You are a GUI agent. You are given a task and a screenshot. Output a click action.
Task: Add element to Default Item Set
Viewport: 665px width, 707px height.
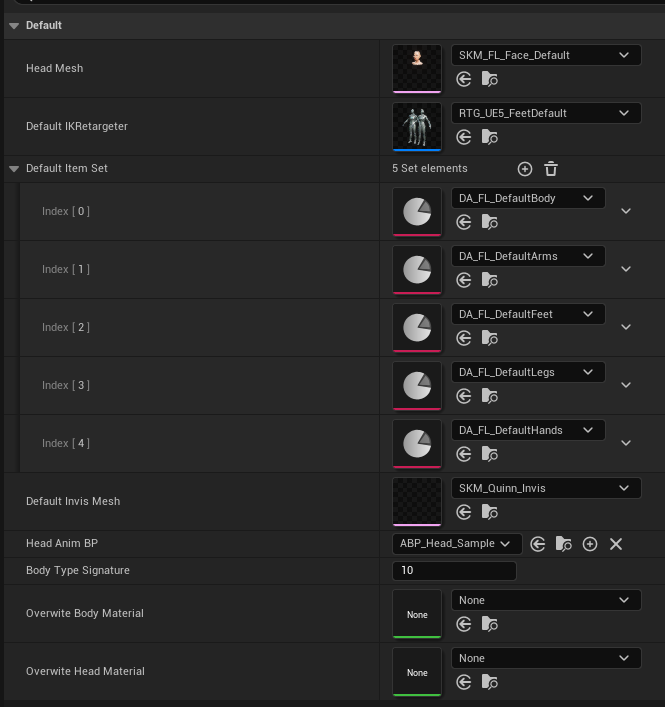point(525,169)
